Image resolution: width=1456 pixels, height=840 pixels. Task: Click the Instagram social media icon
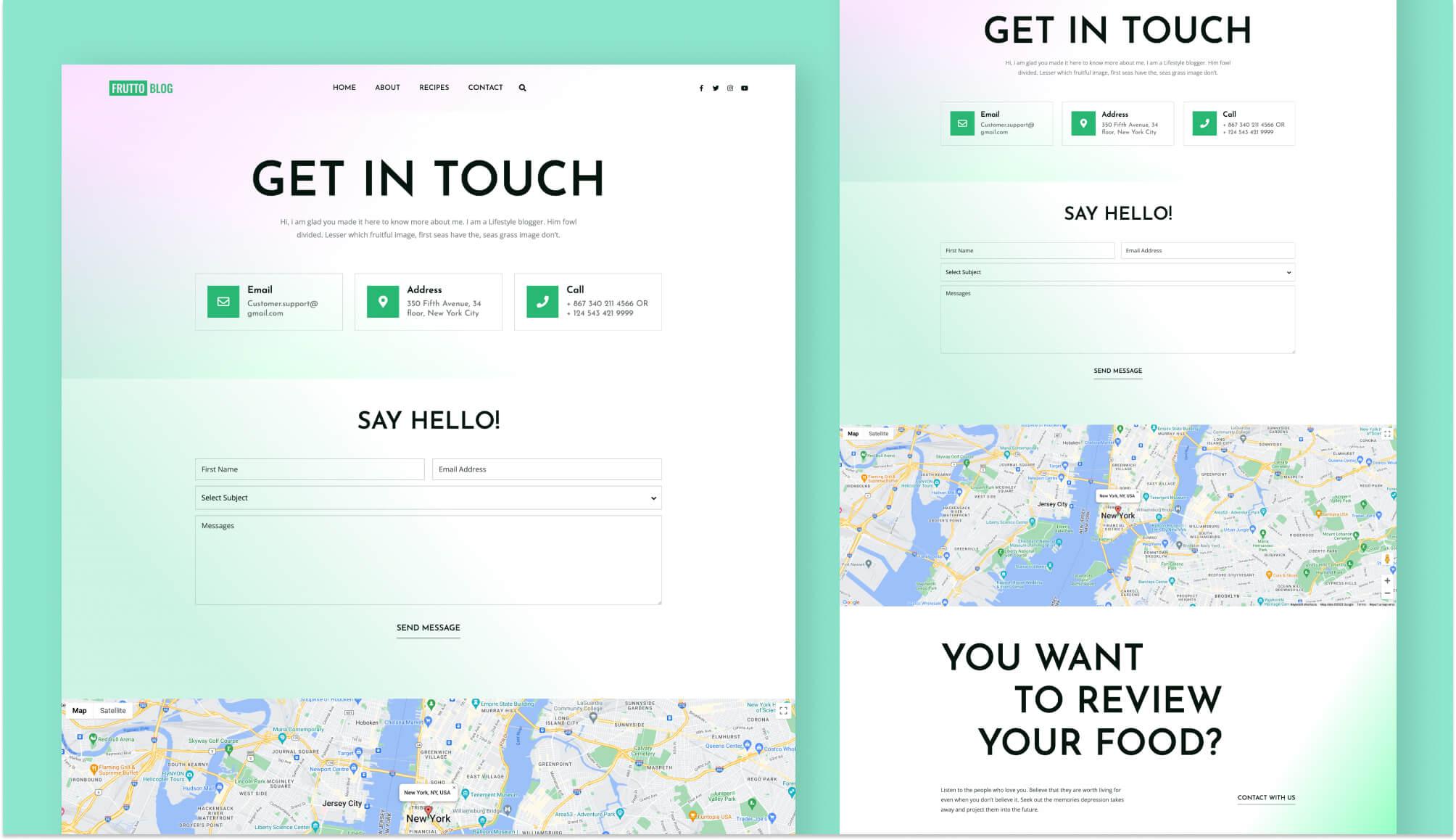[730, 88]
